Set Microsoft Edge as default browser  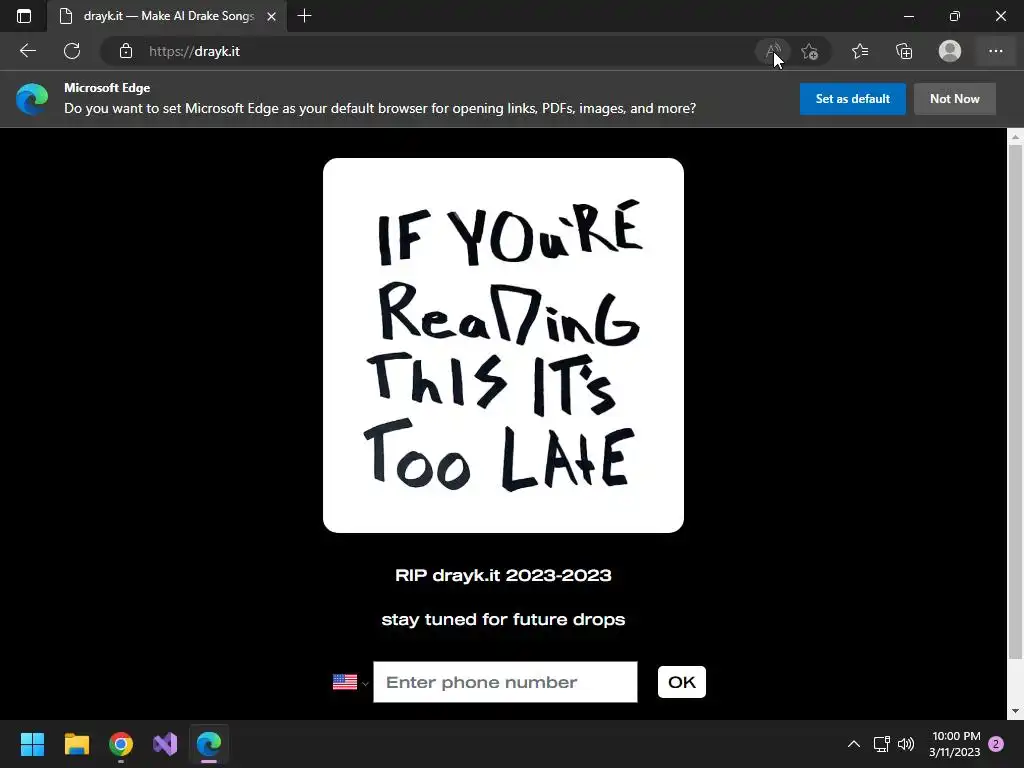pos(852,99)
